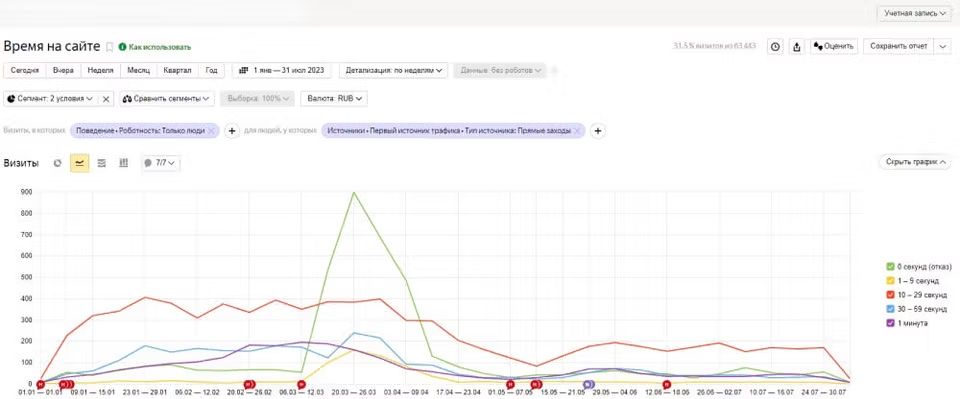This screenshot has width=960, height=399.
Task: Select the Неделя period tab
Action: pos(100,70)
